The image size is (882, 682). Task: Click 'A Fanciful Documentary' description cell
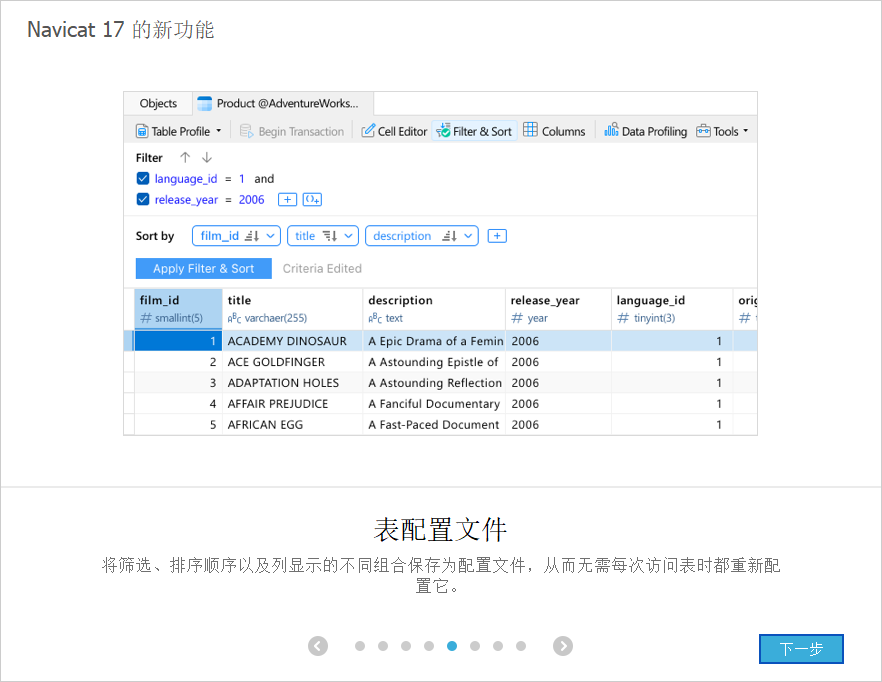[434, 403]
